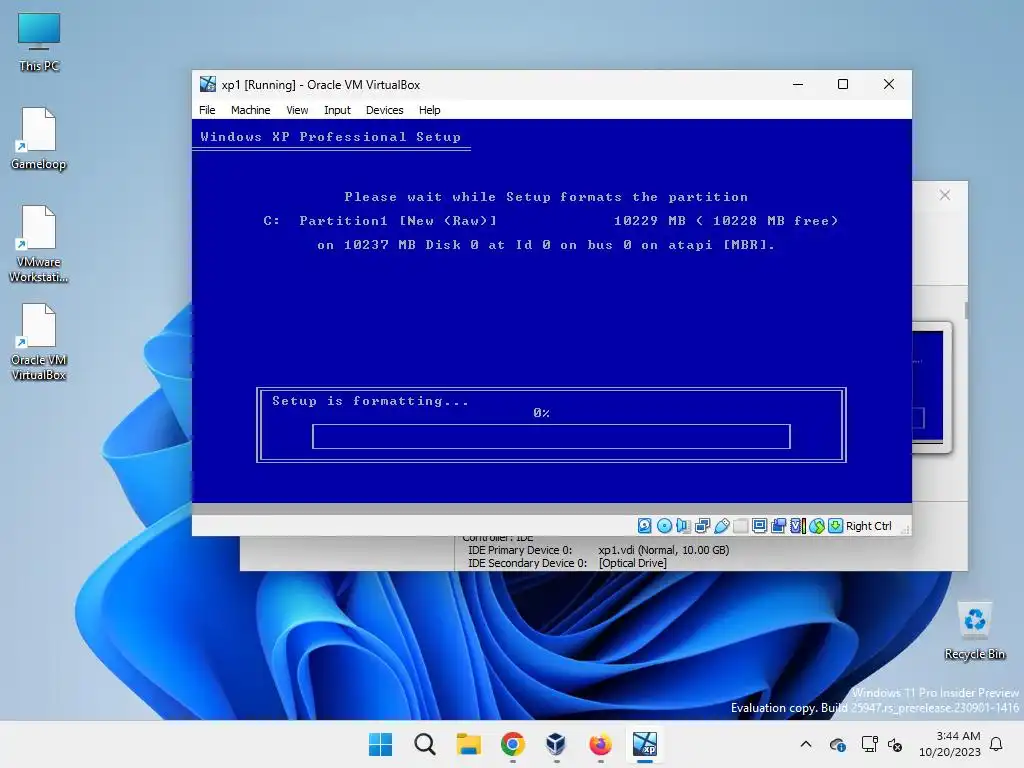Click the optical disk status icon

(x=664, y=526)
